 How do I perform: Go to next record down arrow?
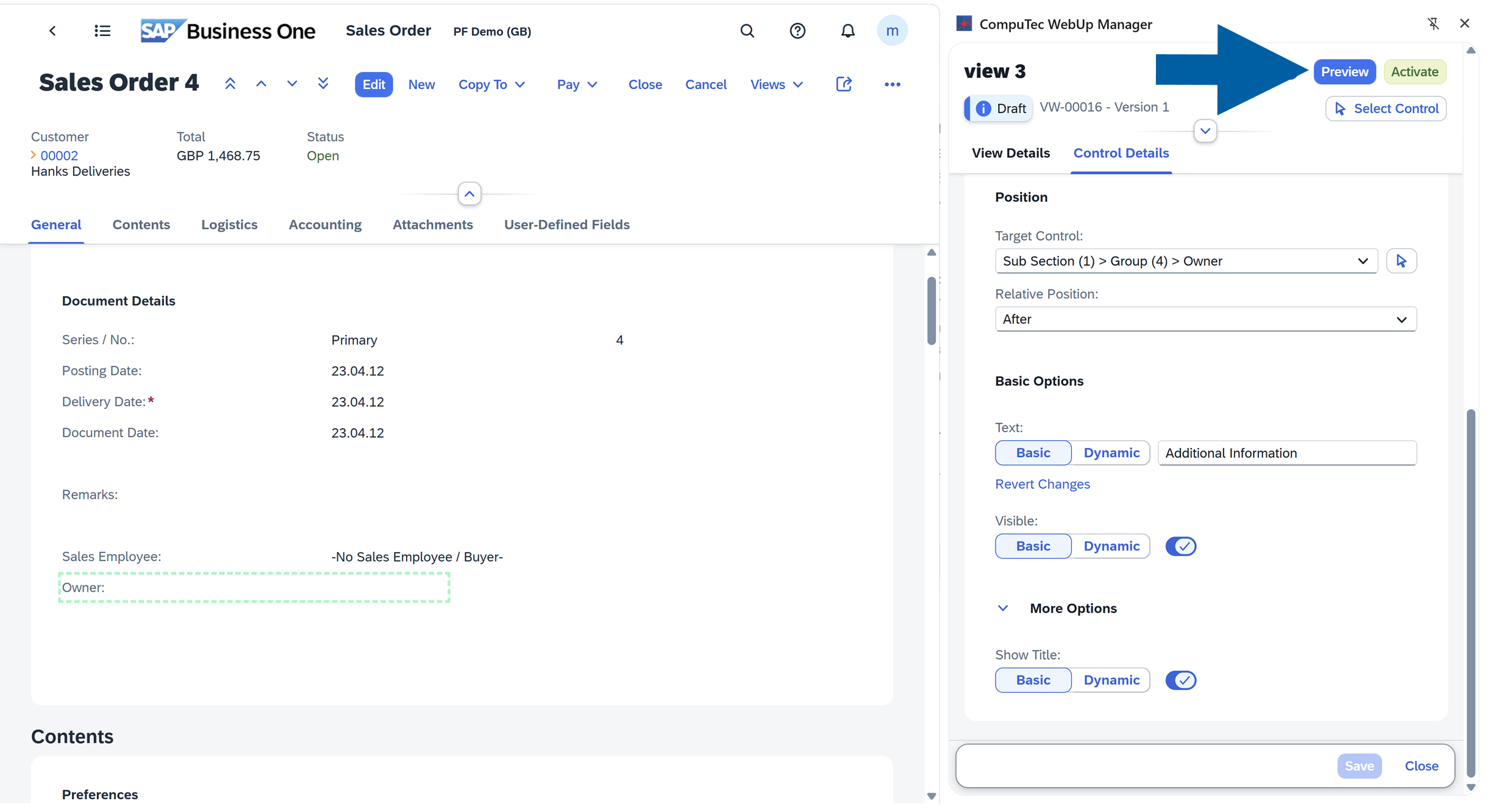[x=292, y=84]
